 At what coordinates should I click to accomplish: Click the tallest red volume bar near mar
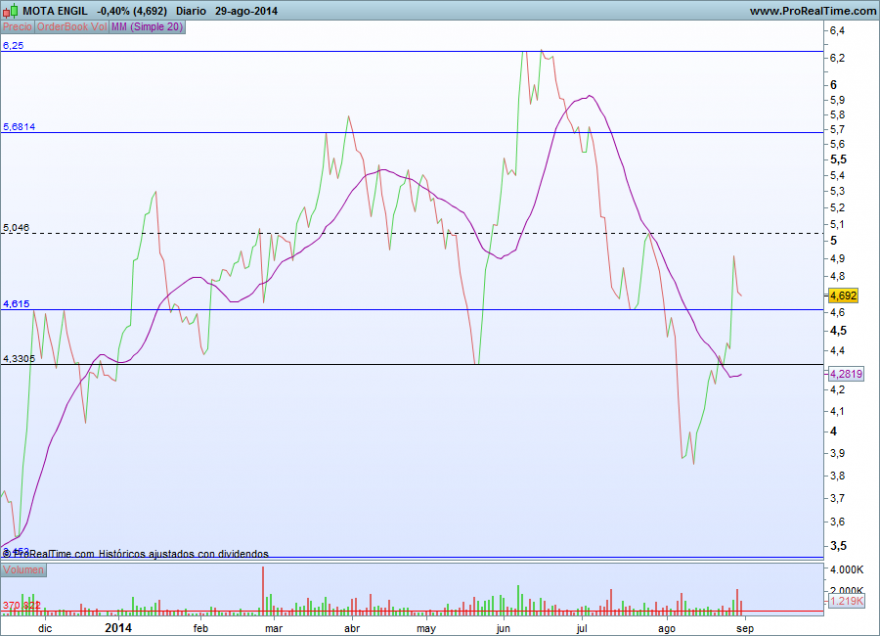coord(263,591)
